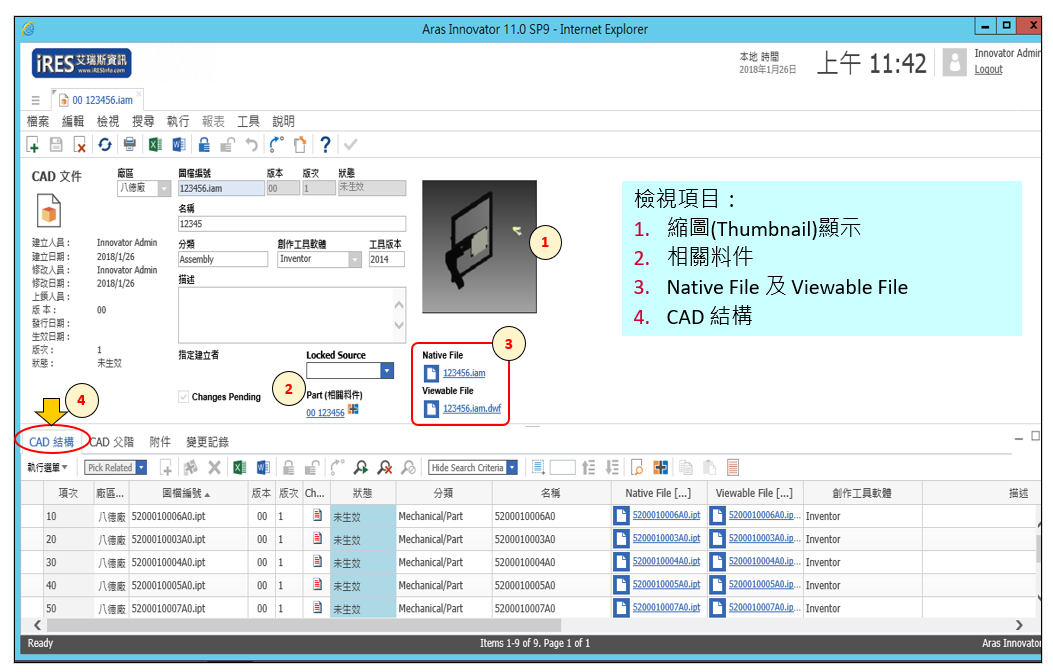1053x672 pixels.
Task: Switch to the CAD 結構 tab
Action: (x=52, y=442)
